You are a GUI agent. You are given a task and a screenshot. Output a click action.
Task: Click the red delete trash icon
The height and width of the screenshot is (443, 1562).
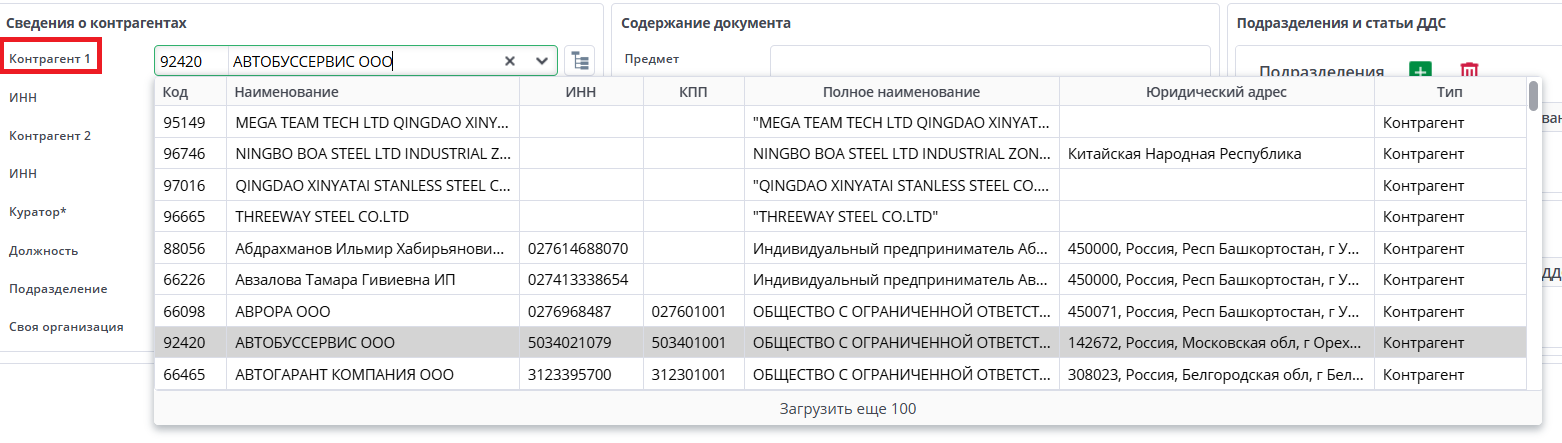(x=1468, y=71)
